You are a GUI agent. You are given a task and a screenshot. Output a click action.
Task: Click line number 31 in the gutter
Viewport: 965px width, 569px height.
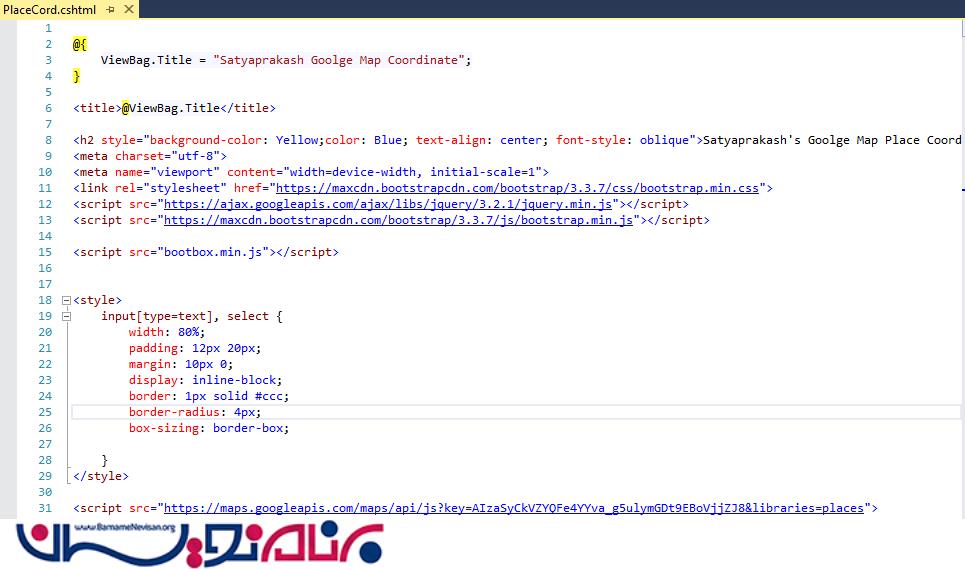tap(45, 508)
